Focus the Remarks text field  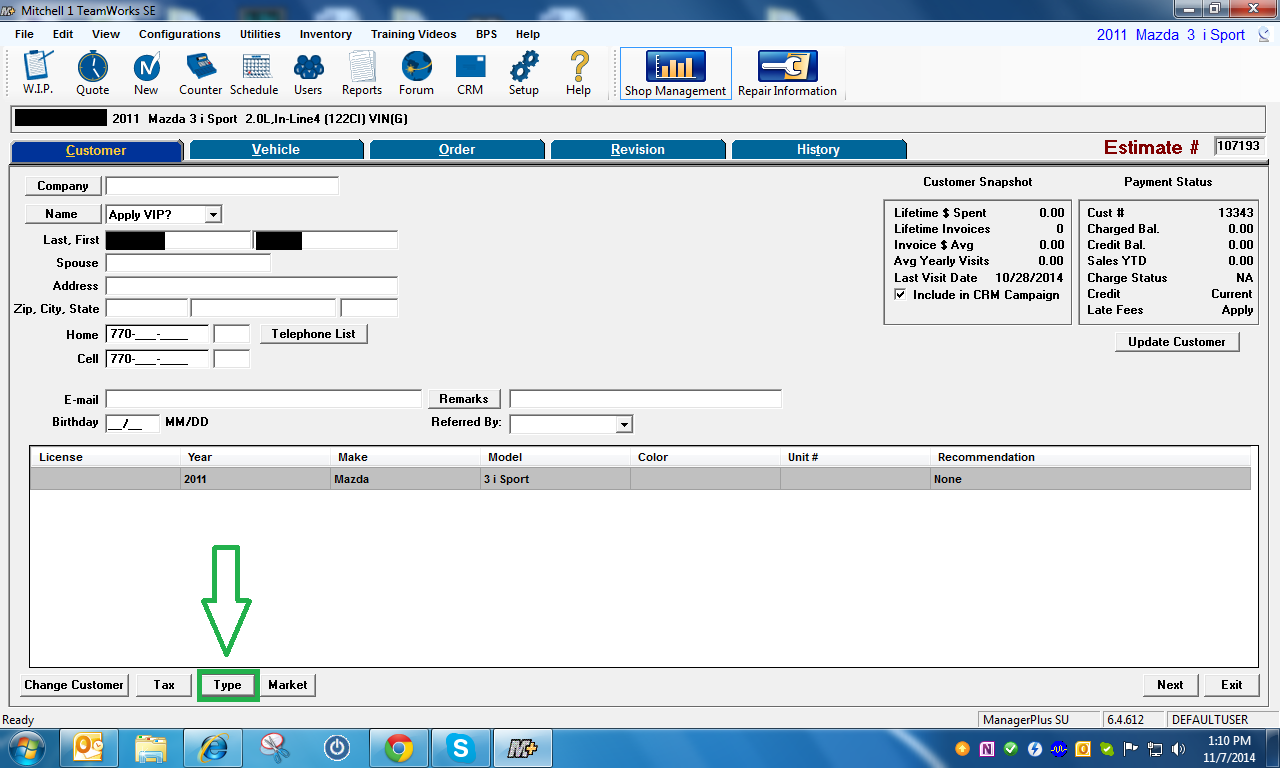click(x=645, y=399)
